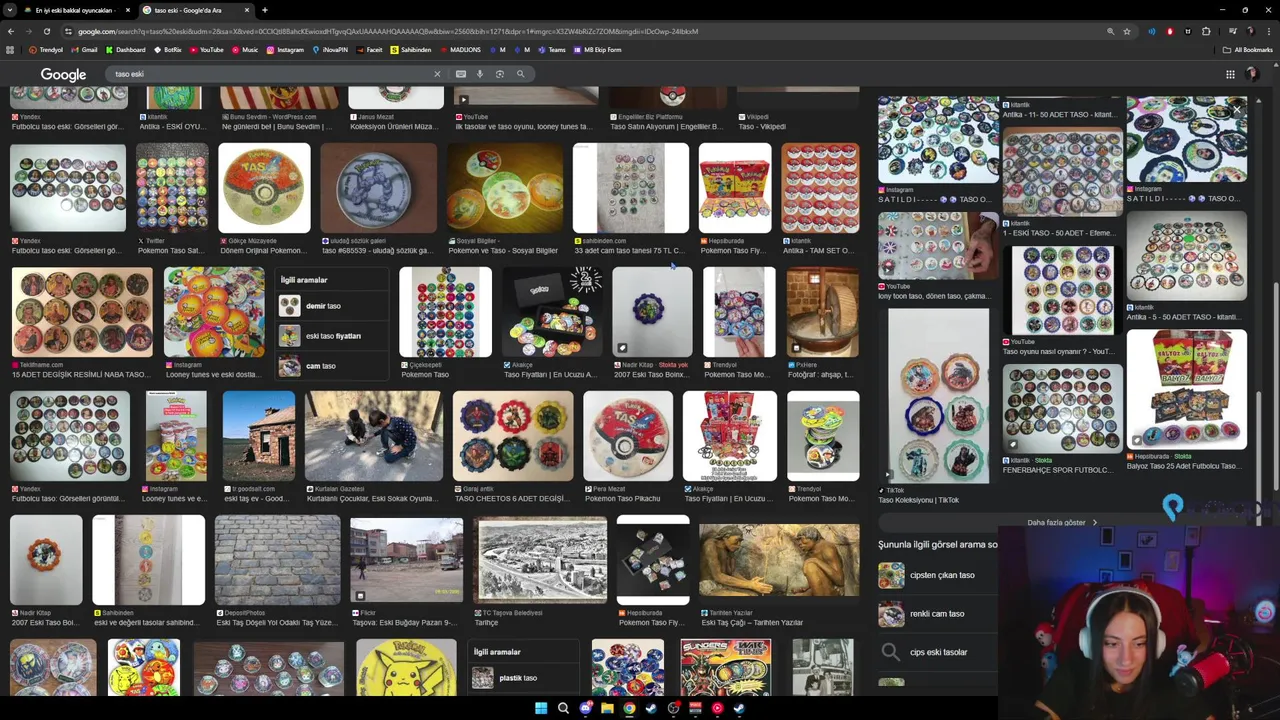This screenshot has width=1280, height=720.
Task: Open the Google account avatar
Action: click(1252, 74)
